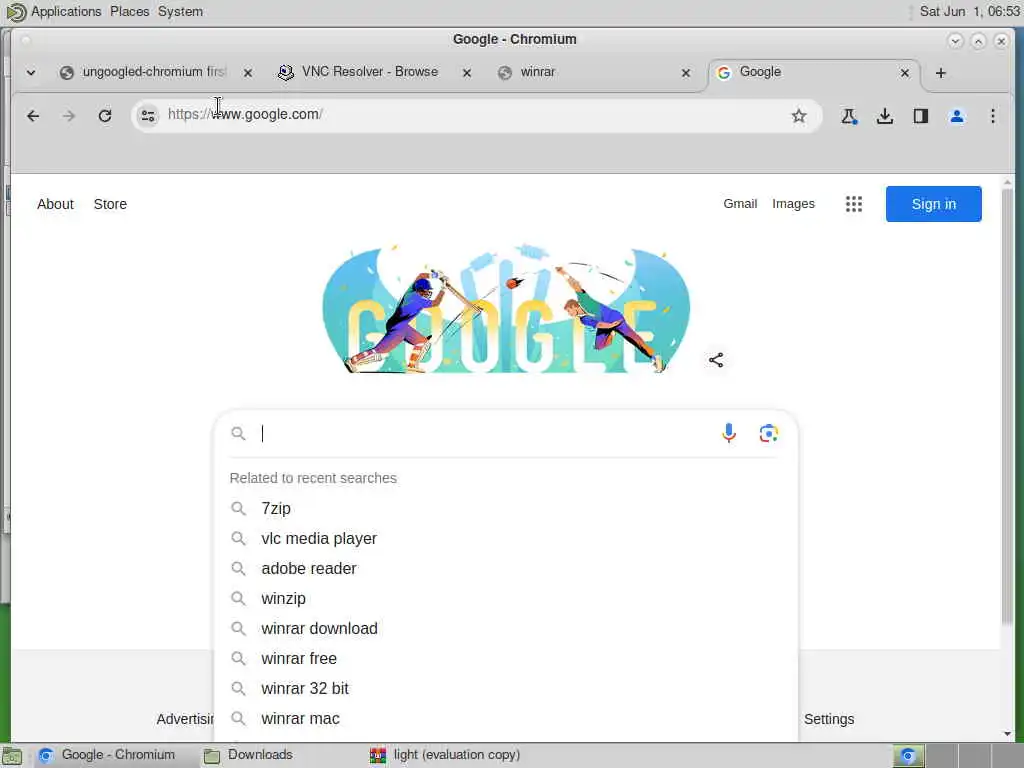Open a new tab with the plus button
The width and height of the screenshot is (1024, 768).
coord(940,73)
